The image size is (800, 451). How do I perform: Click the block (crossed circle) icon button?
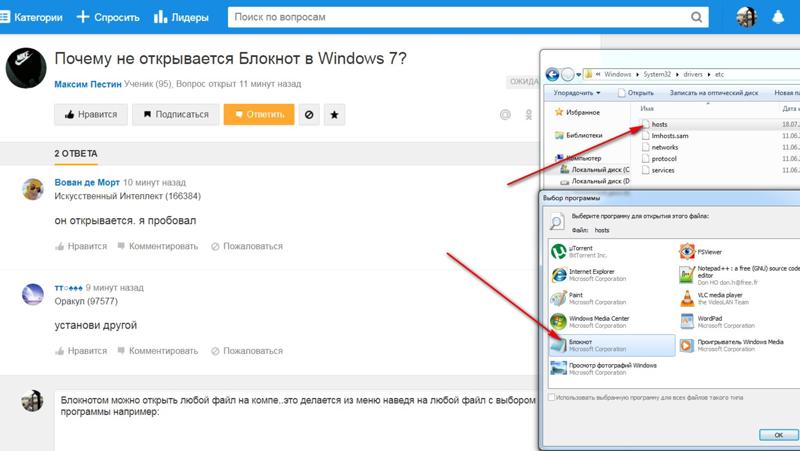[x=309, y=115]
